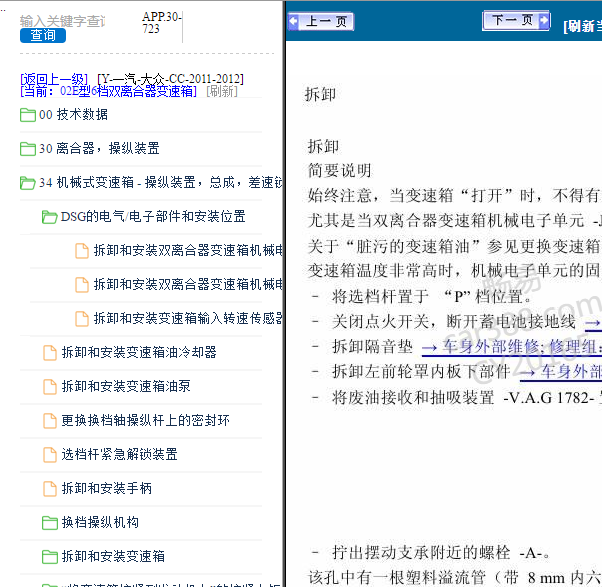This screenshot has width=602, height=587.
Task: Open first 拆卸和安装双离合器变速箱机械电 page text
Action: [x=188, y=250]
